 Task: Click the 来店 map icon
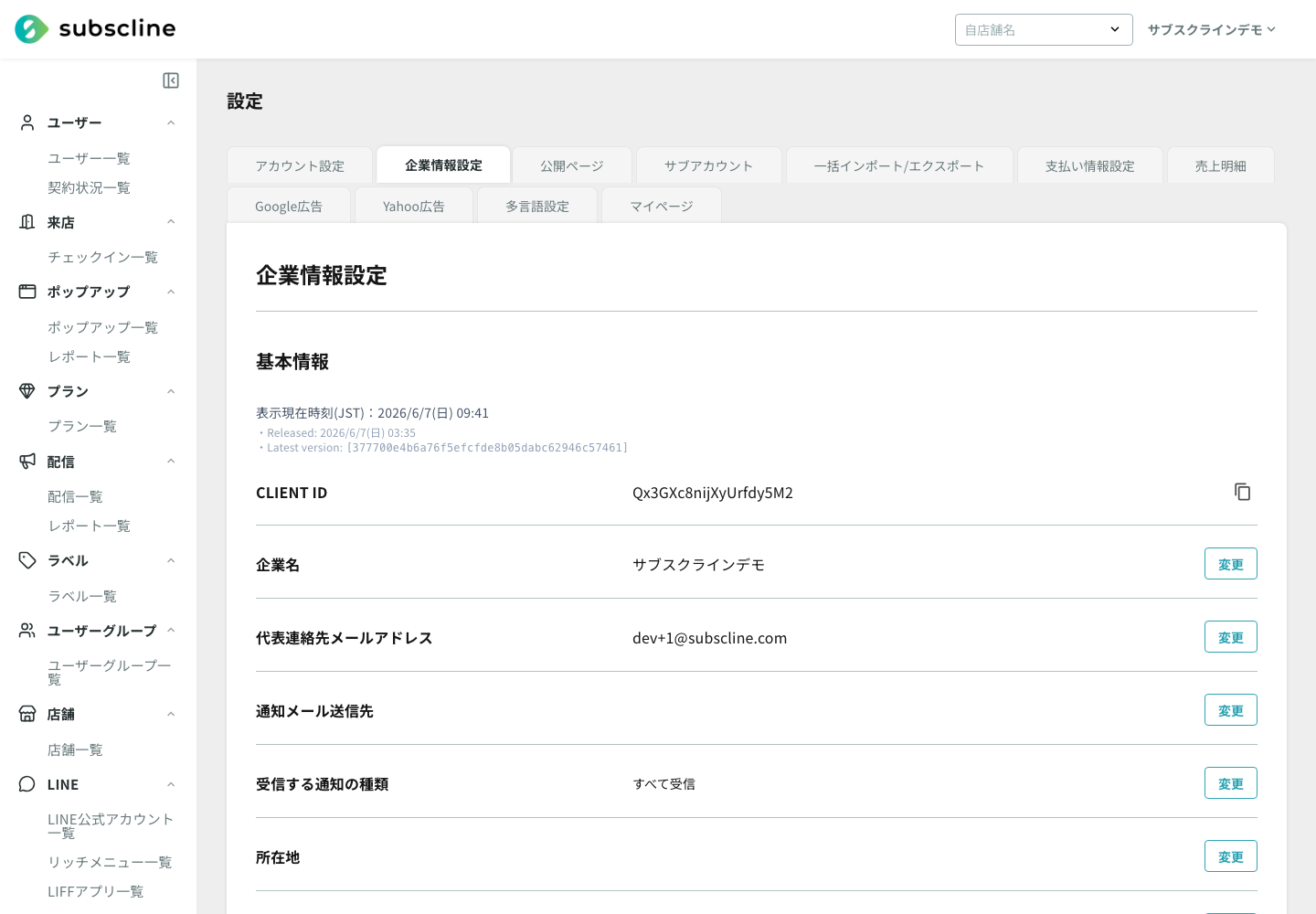point(27,222)
